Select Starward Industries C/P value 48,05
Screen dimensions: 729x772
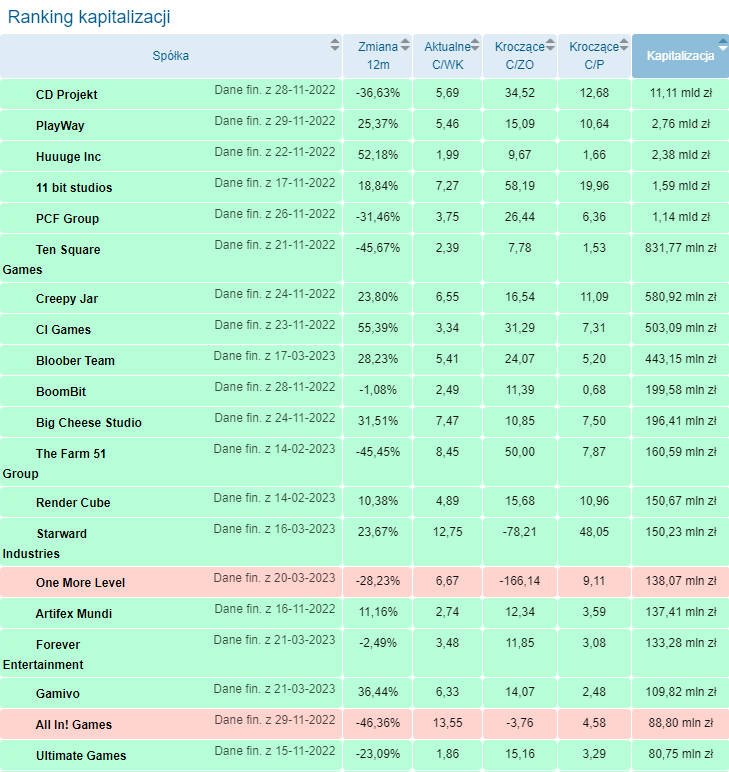pyautogui.click(x=594, y=532)
